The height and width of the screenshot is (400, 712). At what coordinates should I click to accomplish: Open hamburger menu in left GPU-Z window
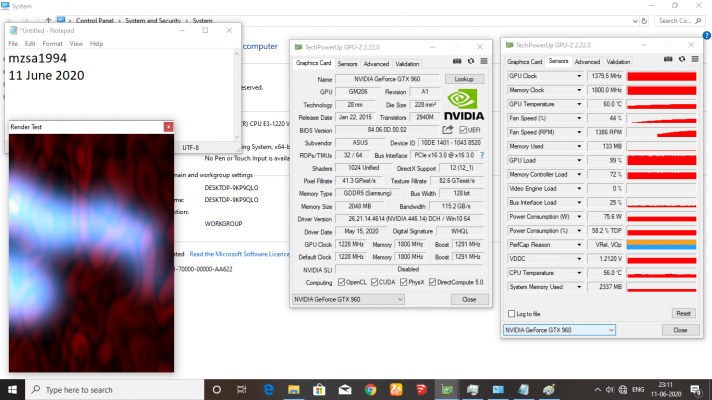(484, 61)
